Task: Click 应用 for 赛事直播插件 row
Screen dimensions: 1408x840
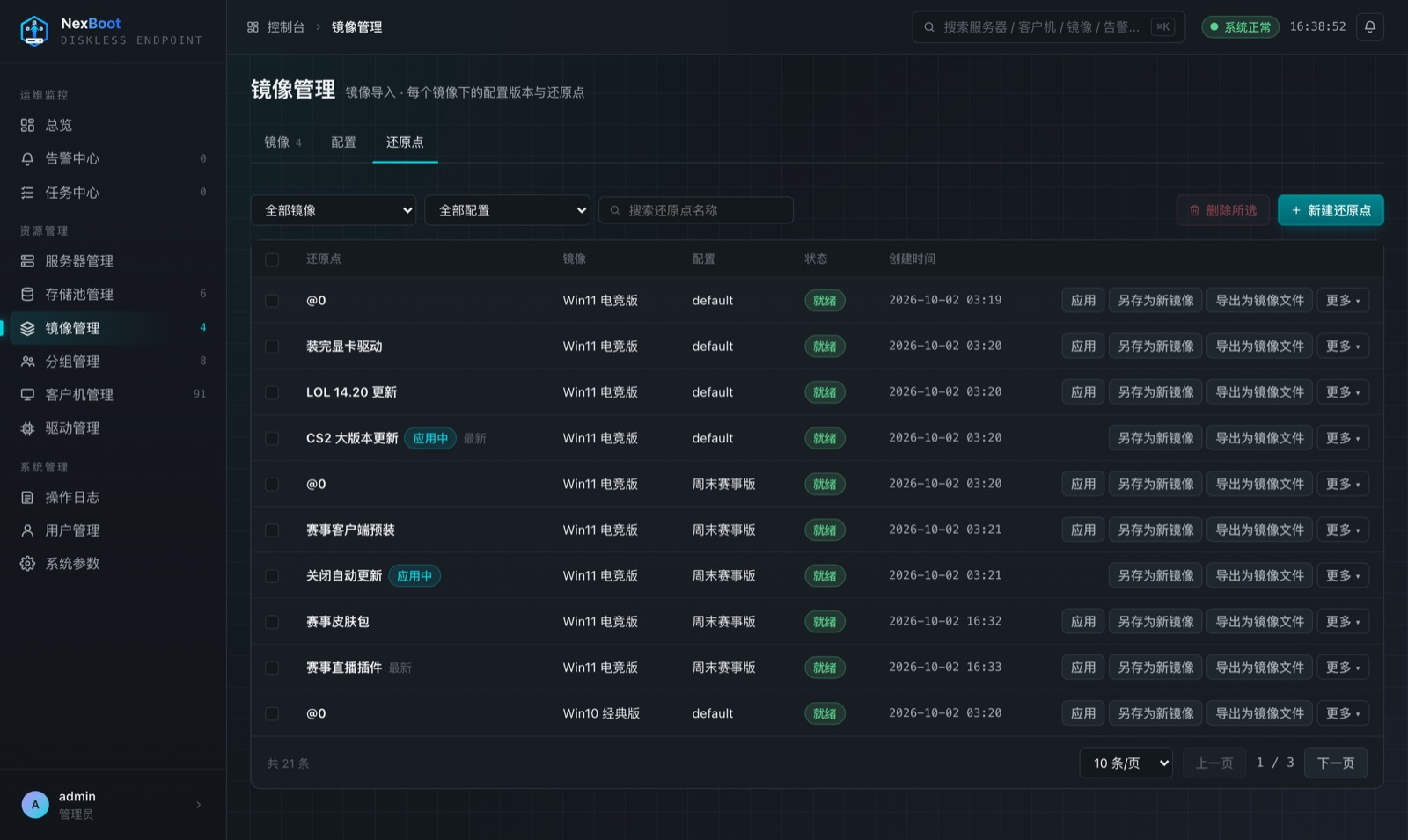Action: pos(1082,668)
